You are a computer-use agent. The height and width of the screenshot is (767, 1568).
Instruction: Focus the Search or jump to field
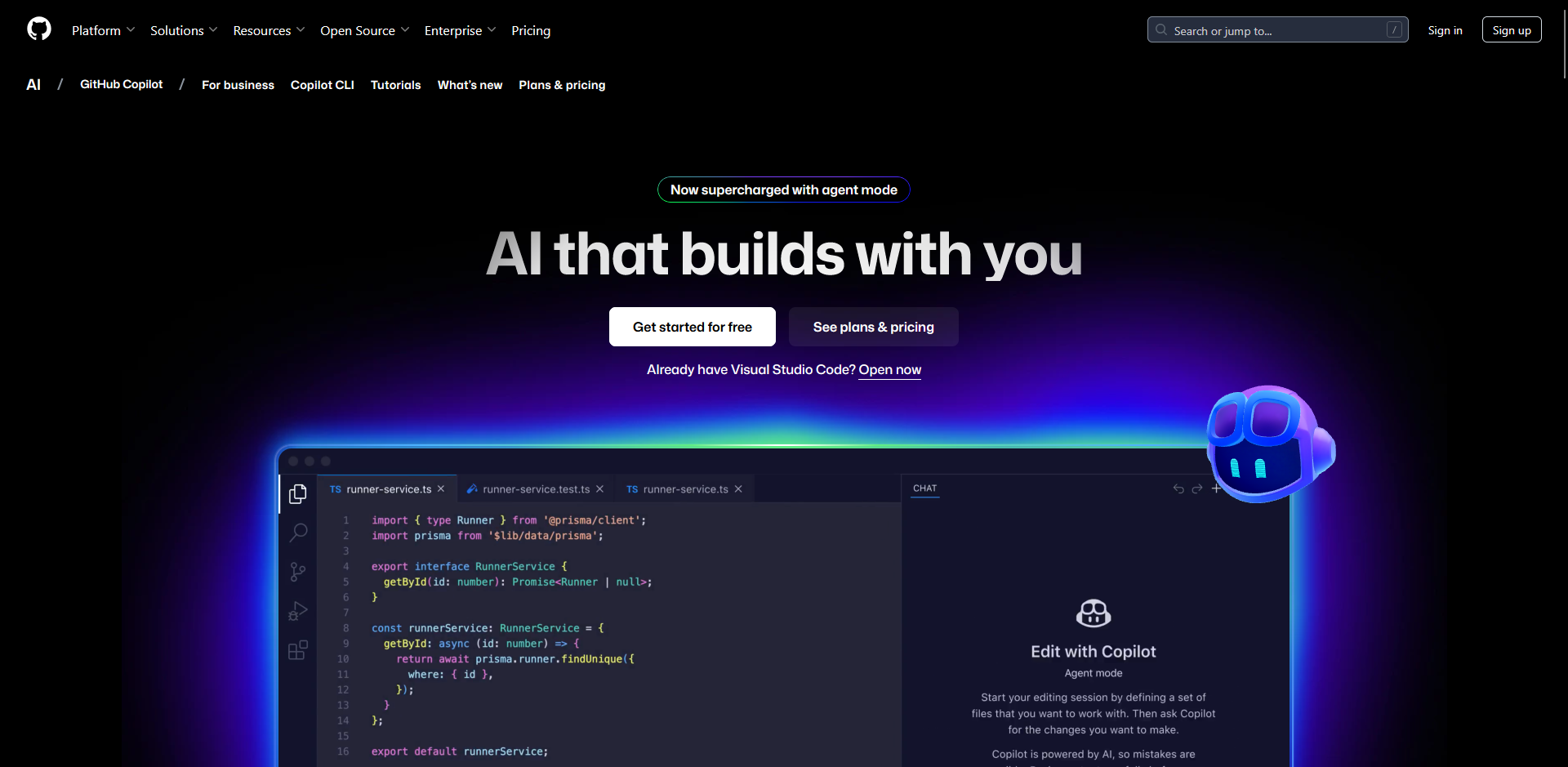point(1278,30)
